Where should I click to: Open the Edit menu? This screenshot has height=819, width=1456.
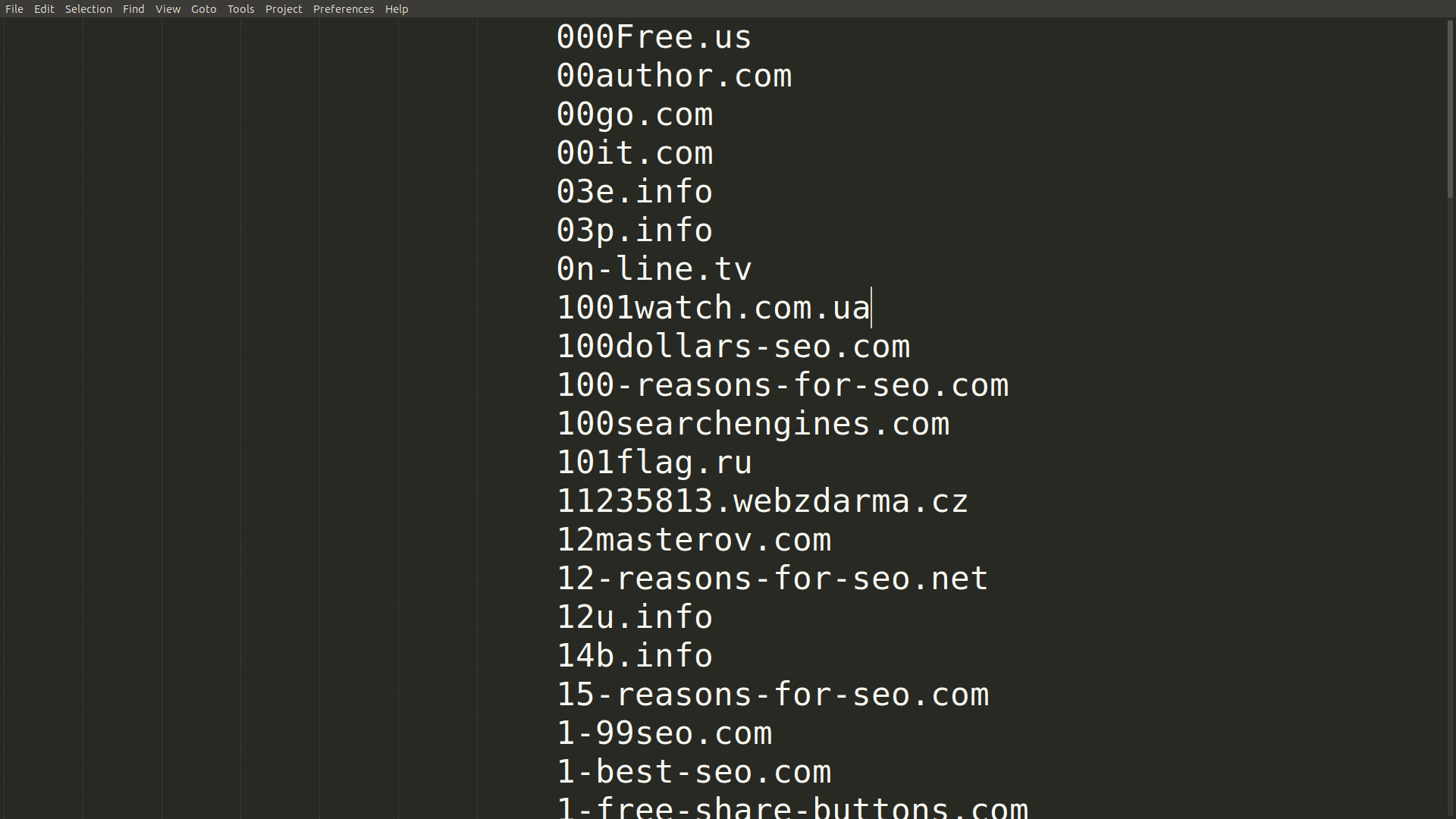point(43,8)
